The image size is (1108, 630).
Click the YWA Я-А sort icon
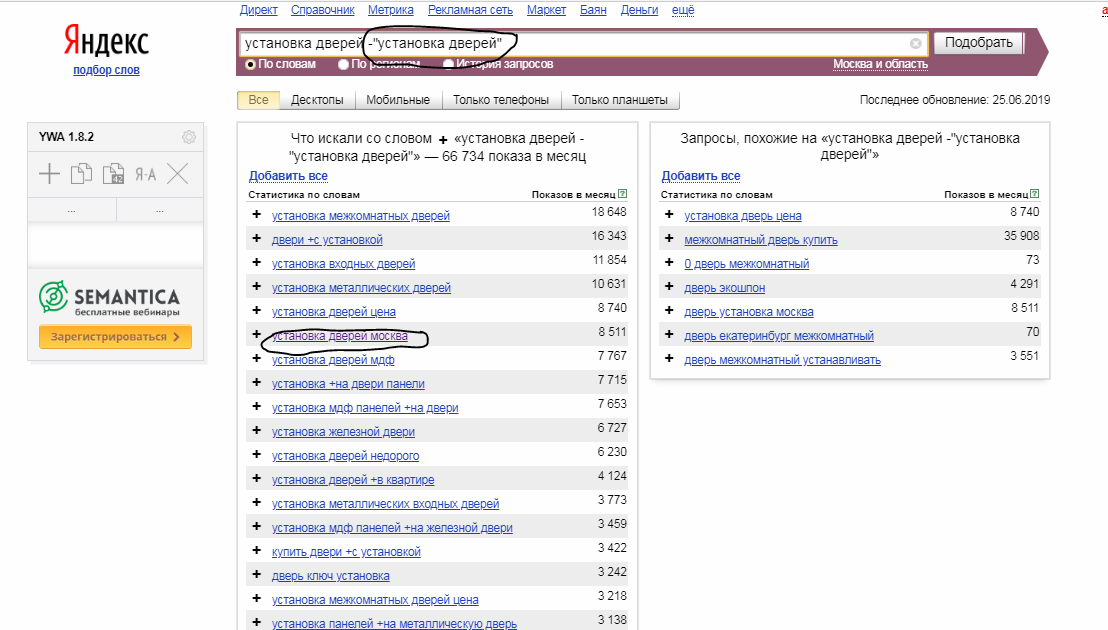coord(146,174)
